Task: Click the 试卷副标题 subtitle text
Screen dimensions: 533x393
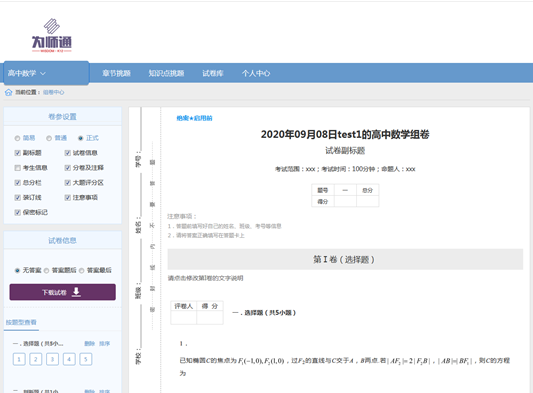Action: click(345, 150)
